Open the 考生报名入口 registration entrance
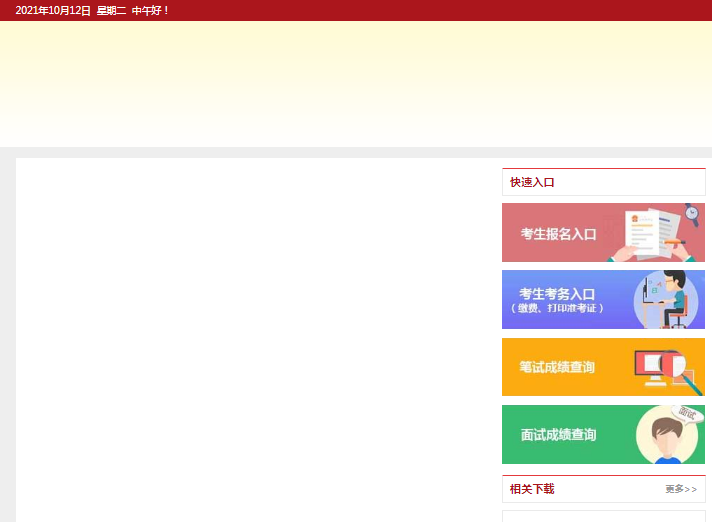This screenshot has height=522, width=712. (558, 234)
